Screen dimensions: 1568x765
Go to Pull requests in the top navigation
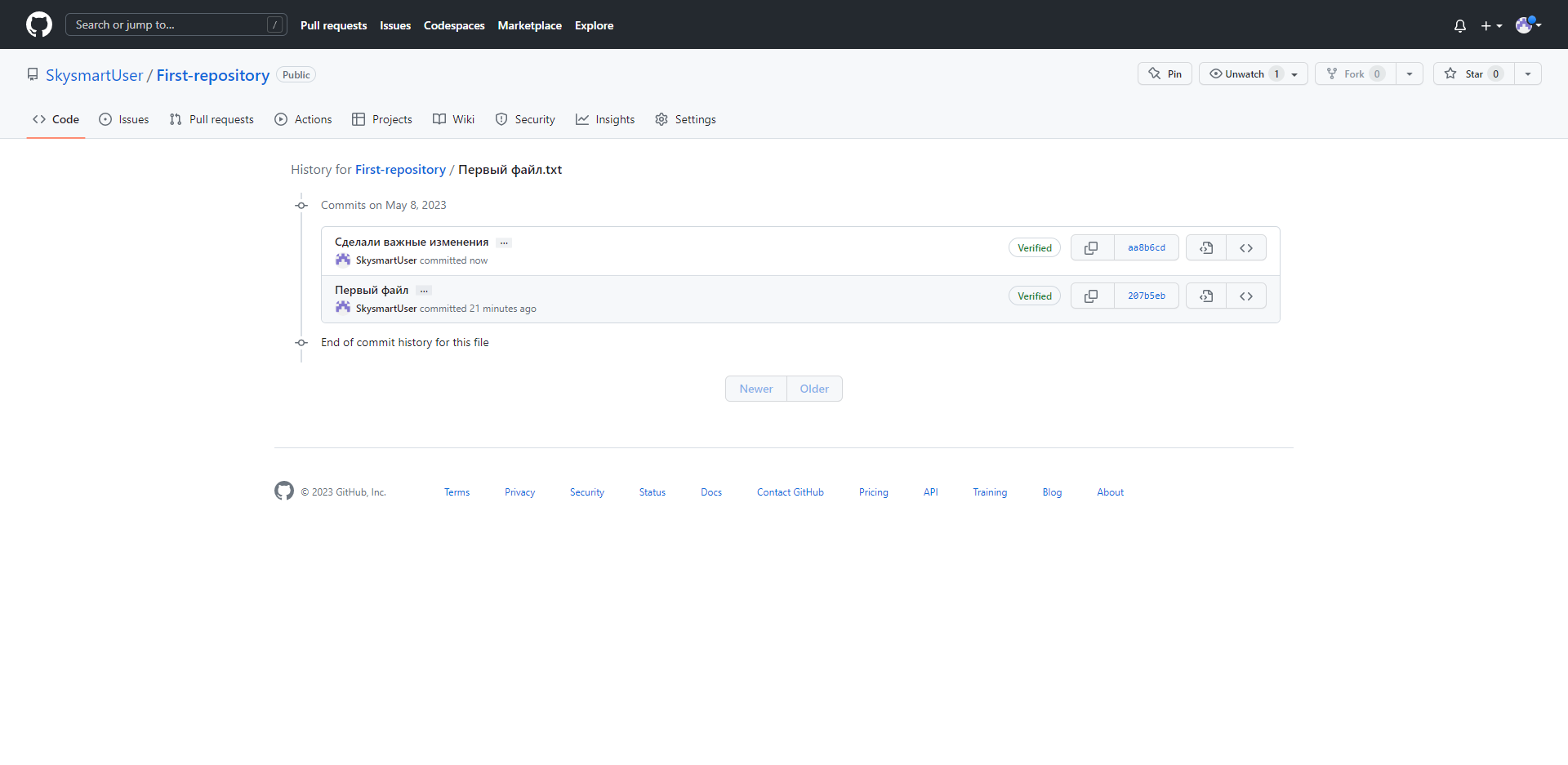[333, 25]
